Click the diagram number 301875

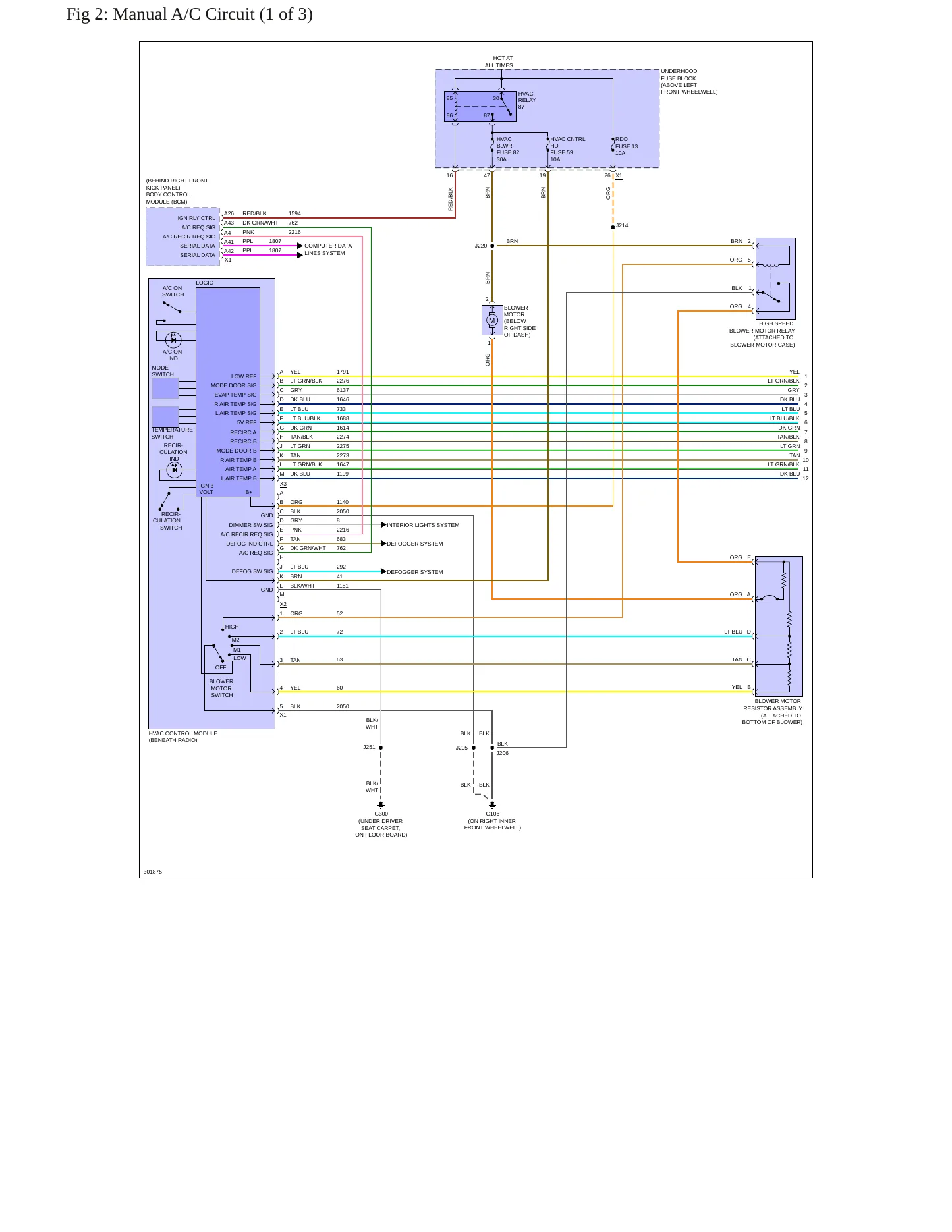[153, 872]
